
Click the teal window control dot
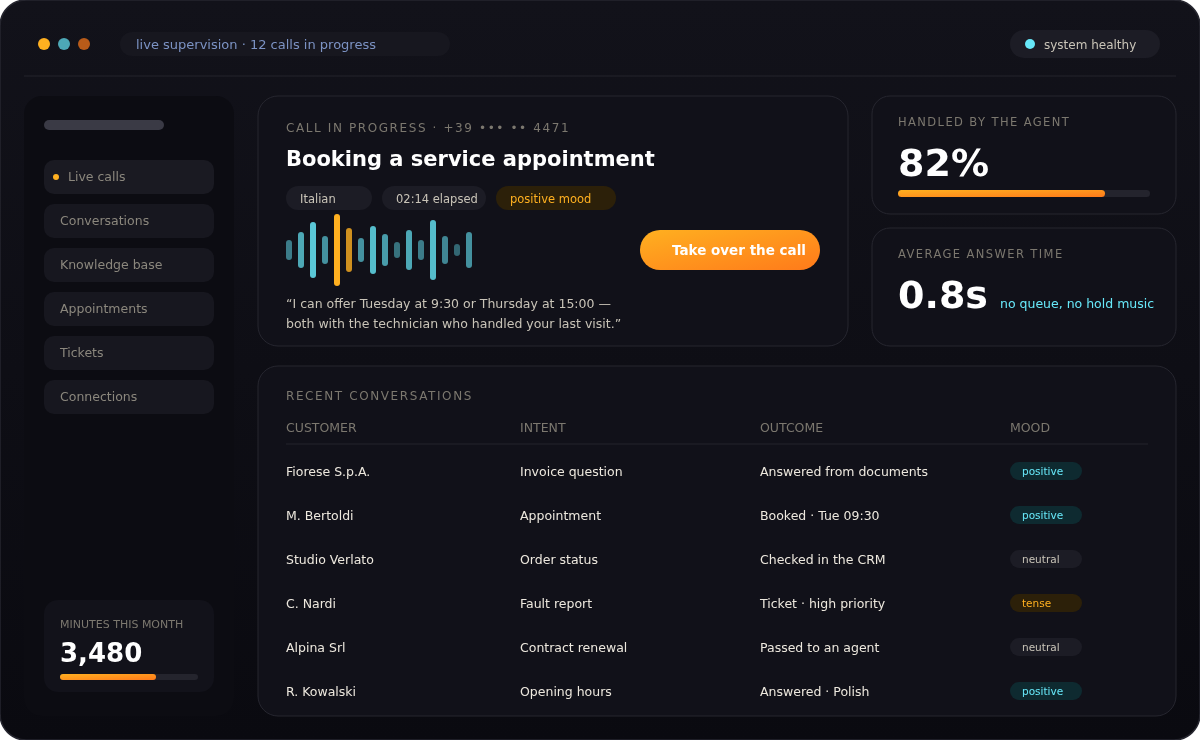point(64,44)
